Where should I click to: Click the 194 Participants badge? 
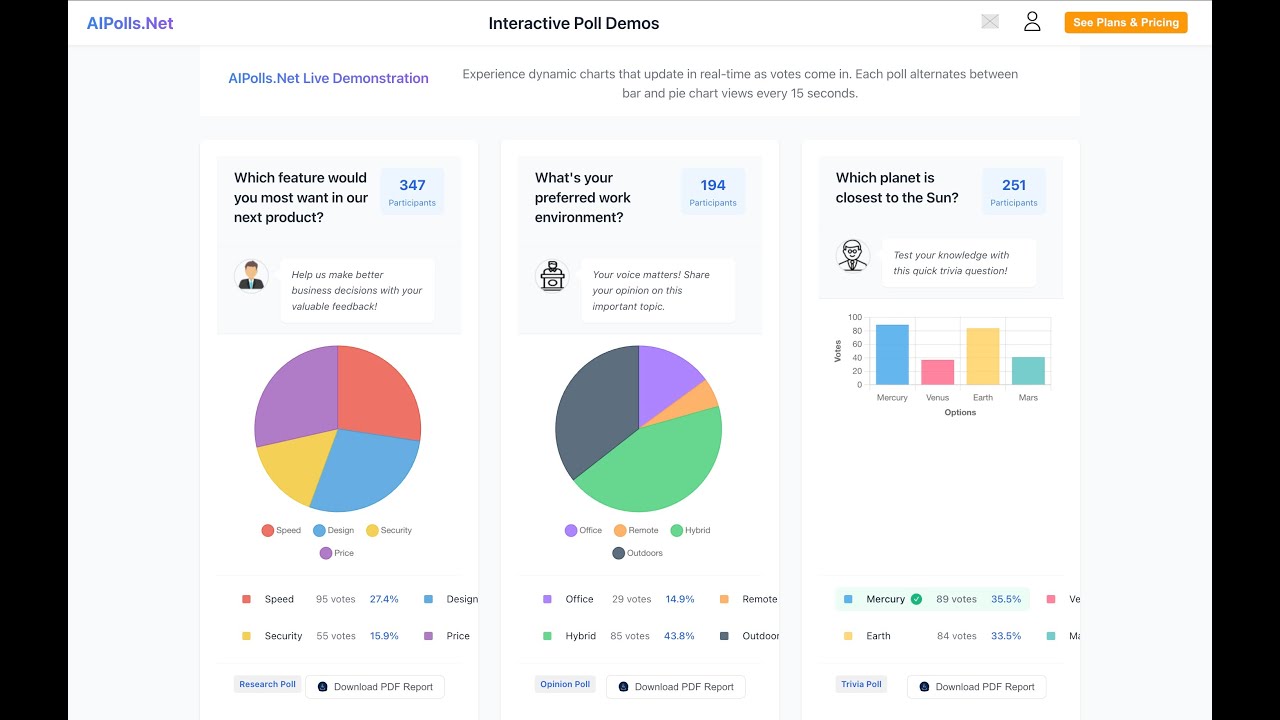713,192
